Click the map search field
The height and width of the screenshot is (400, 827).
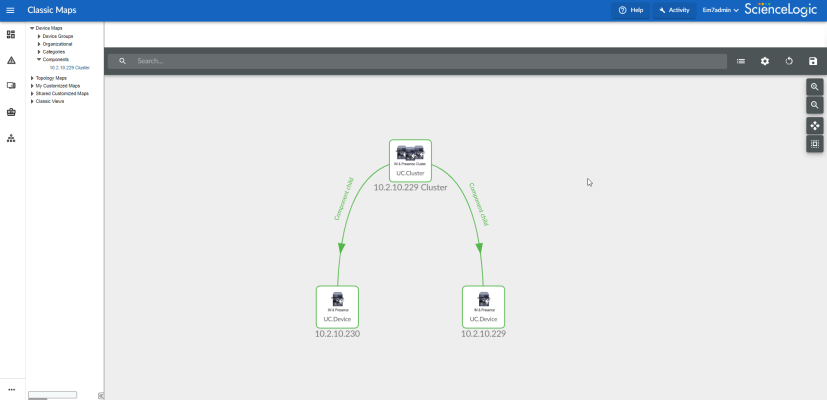click(x=420, y=61)
